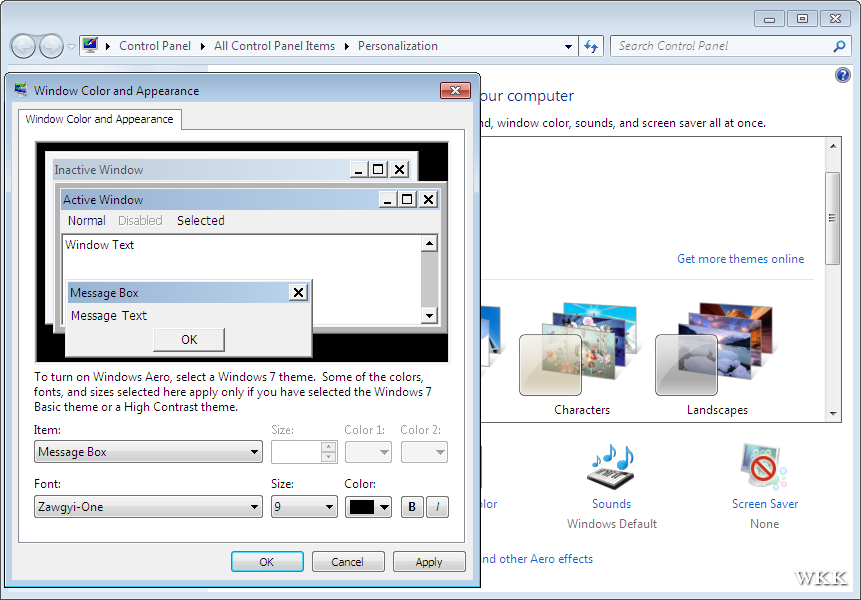Viewport: 861px width, 600px height.
Task: Click the Refresh button in address bar
Action: pos(591,47)
